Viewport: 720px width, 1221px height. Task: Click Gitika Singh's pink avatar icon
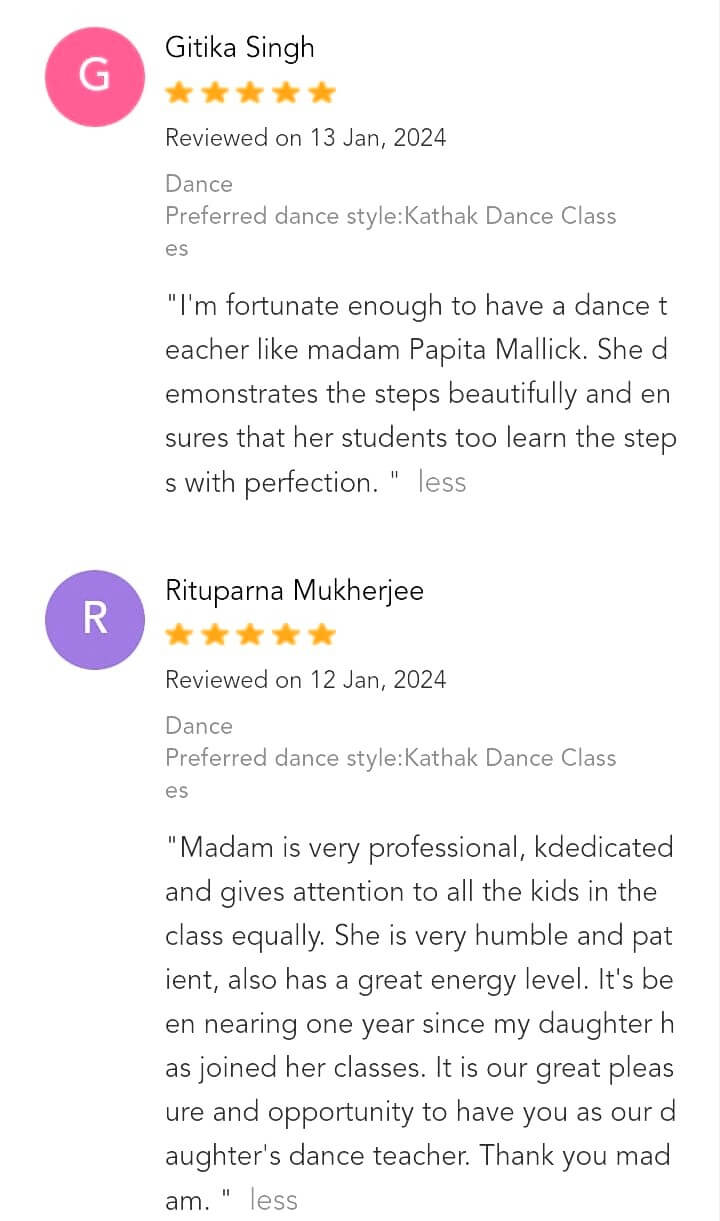click(95, 77)
